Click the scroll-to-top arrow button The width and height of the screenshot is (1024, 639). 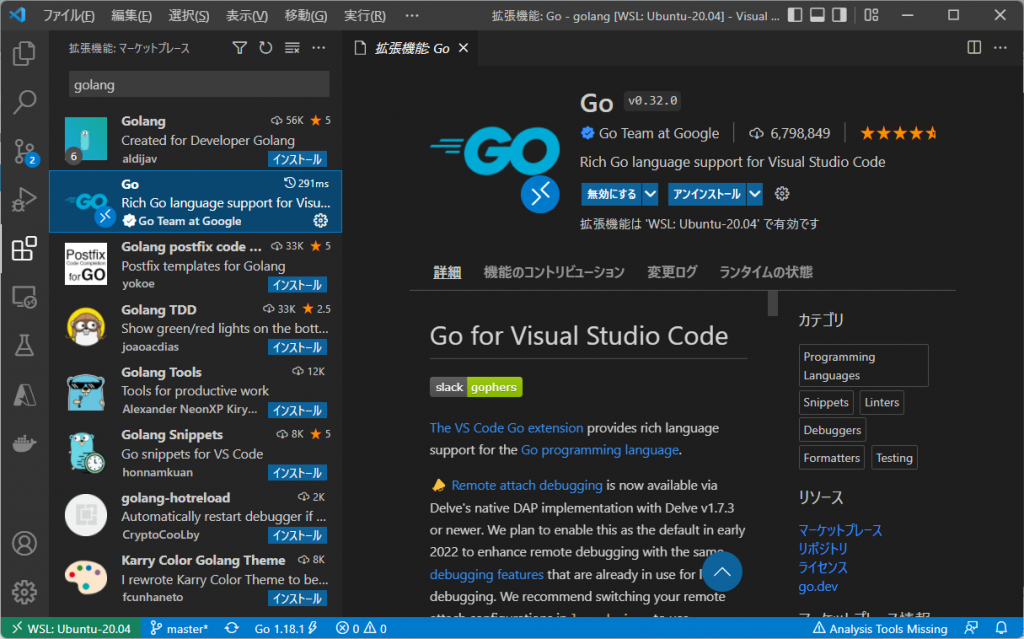tap(722, 572)
